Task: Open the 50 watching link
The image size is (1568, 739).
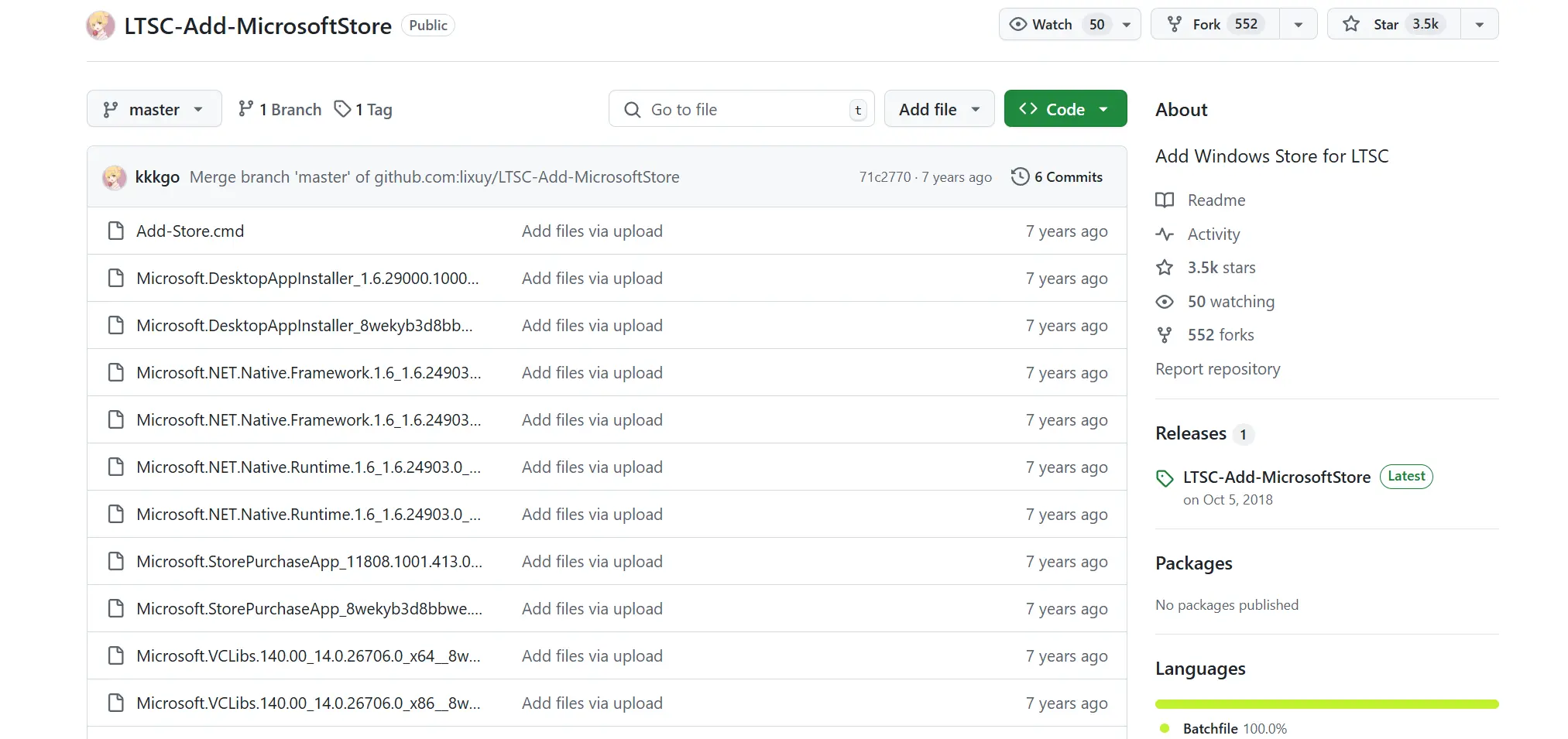Action: (x=1230, y=301)
